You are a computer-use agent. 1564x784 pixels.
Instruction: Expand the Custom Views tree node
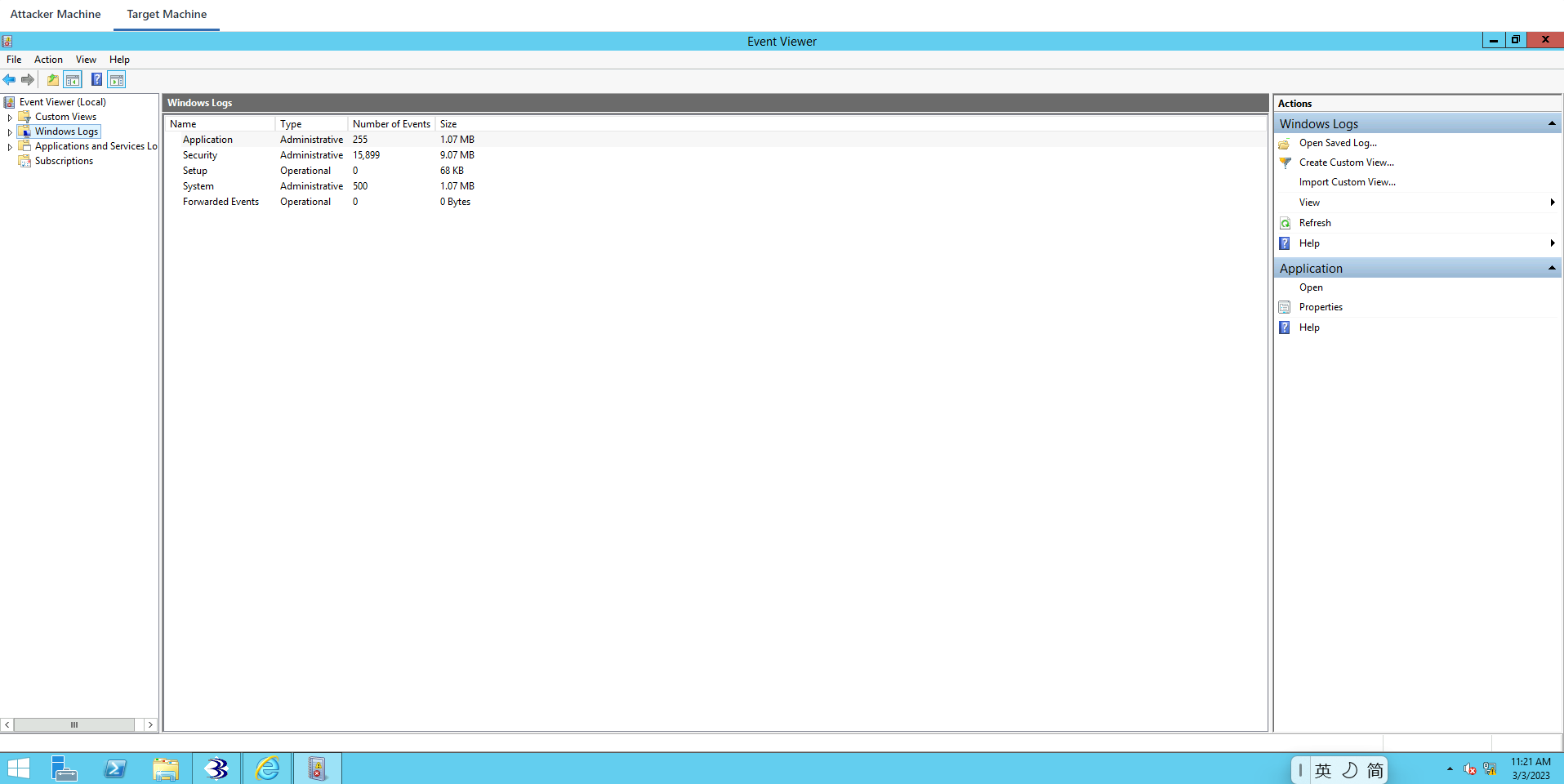point(10,118)
